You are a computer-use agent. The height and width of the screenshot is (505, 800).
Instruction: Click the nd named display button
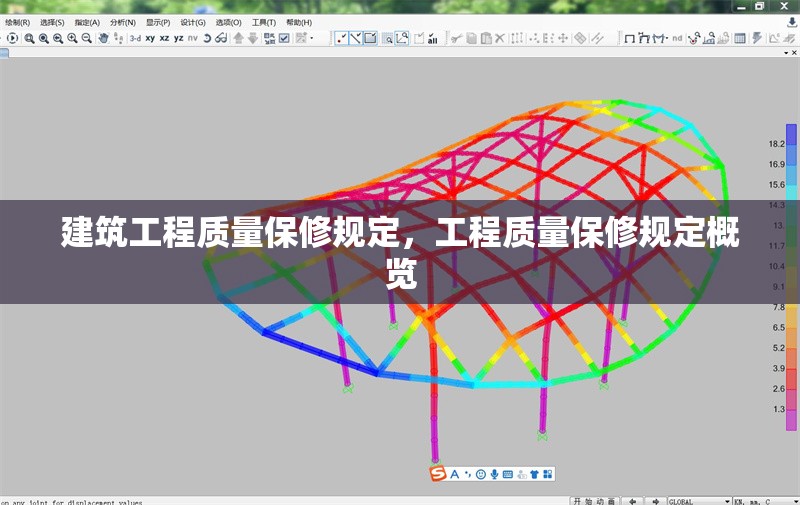pyautogui.click(x=677, y=38)
